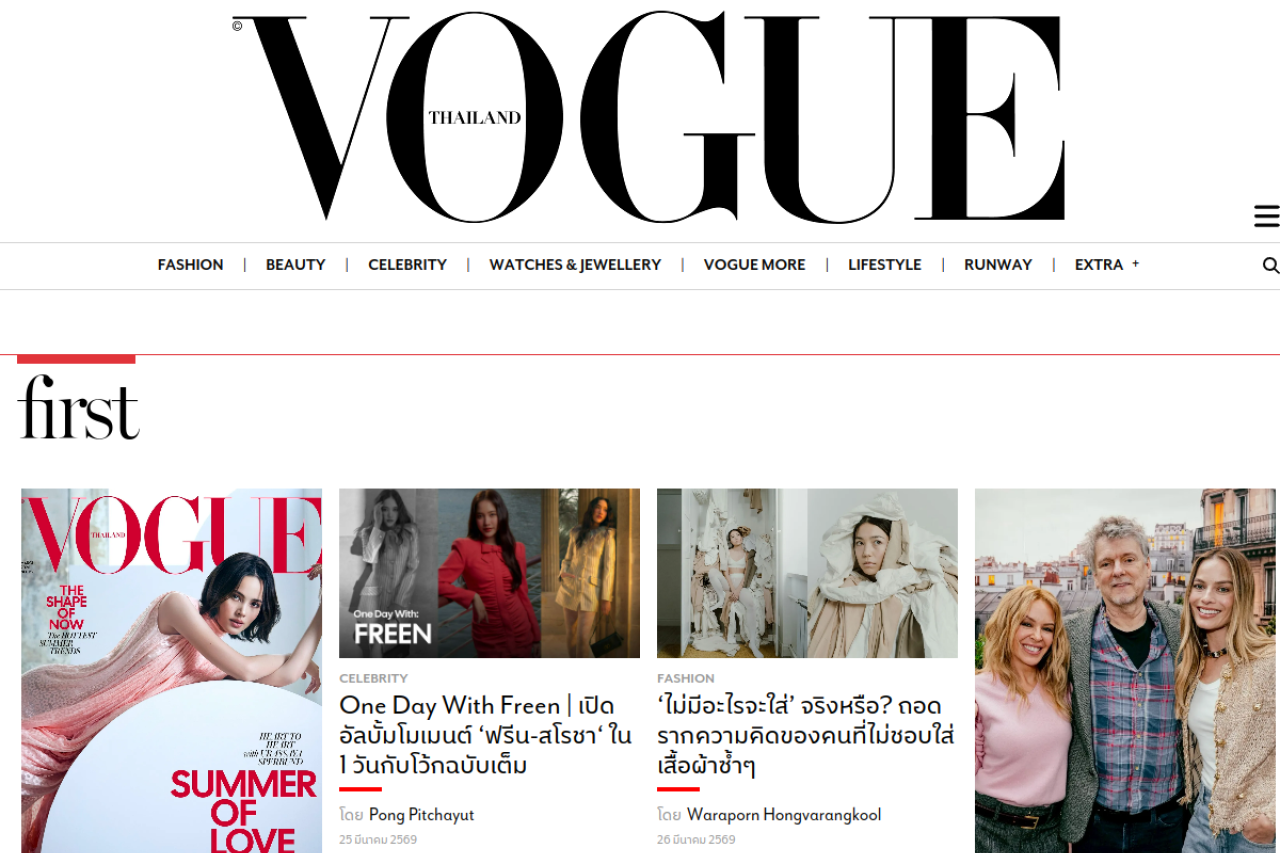Open the rooftop trio photo article

coord(1125,671)
